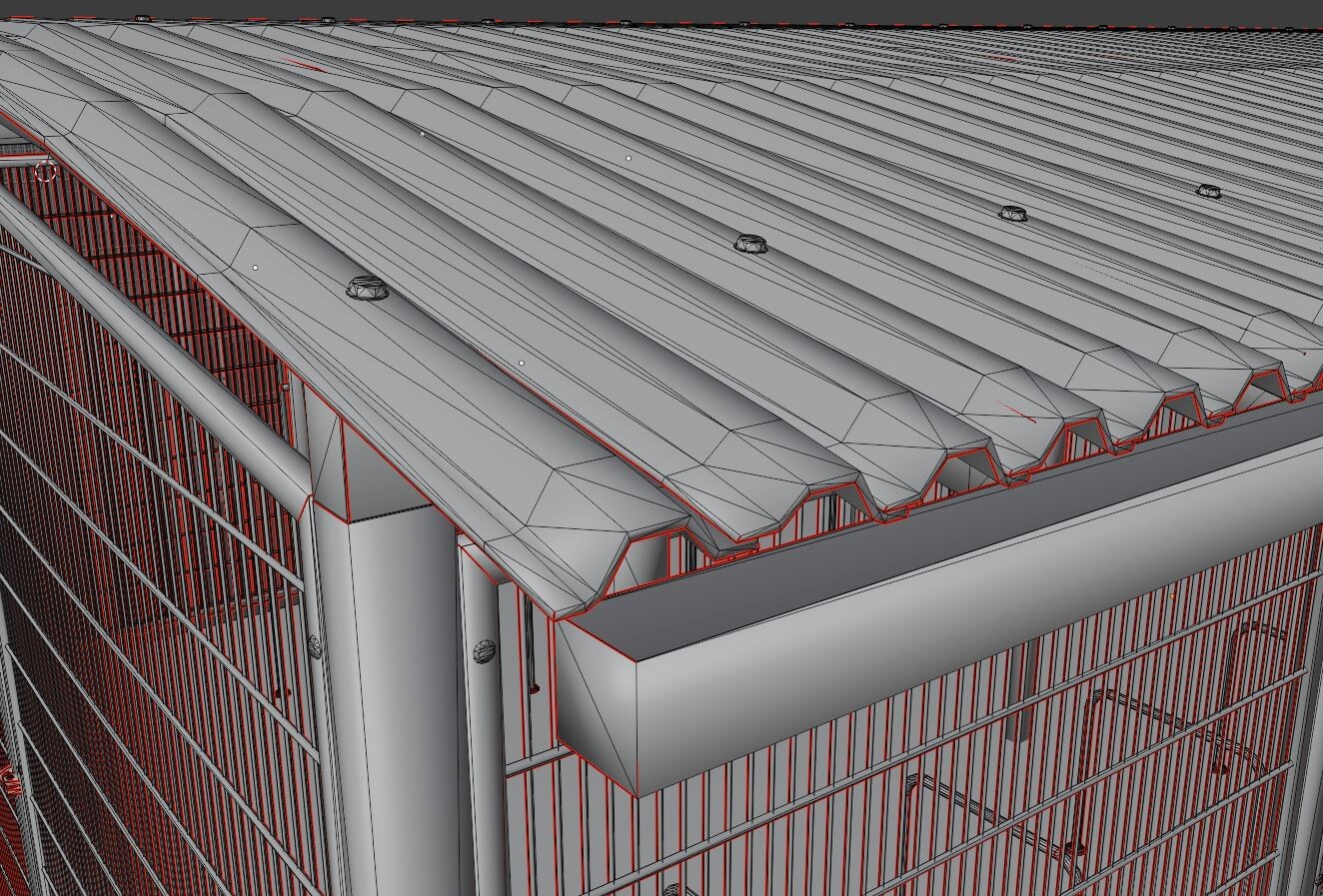Select the largest, closest roof bolt
Screen dimensions: 1323x896
pyautogui.click(x=366, y=289)
